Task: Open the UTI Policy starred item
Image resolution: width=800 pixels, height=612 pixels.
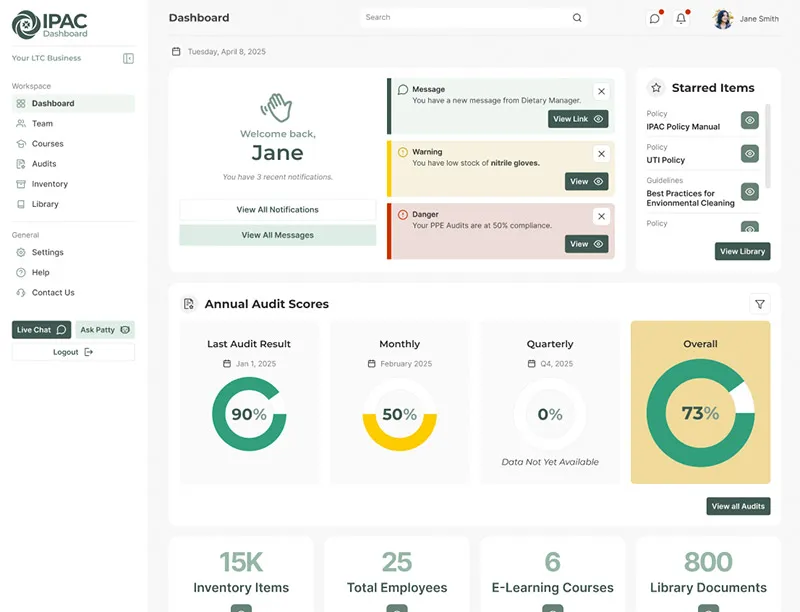Action: (x=665, y=160)
